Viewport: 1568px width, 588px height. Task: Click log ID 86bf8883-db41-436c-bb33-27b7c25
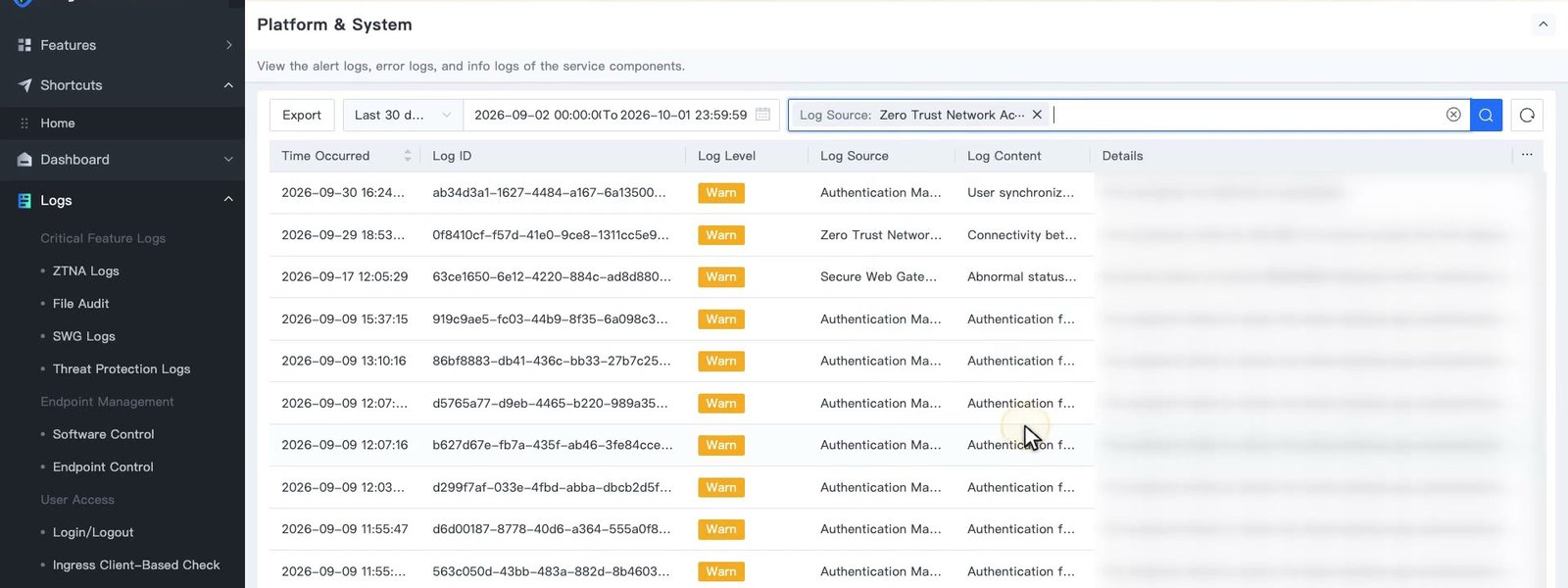coord(552,362)
